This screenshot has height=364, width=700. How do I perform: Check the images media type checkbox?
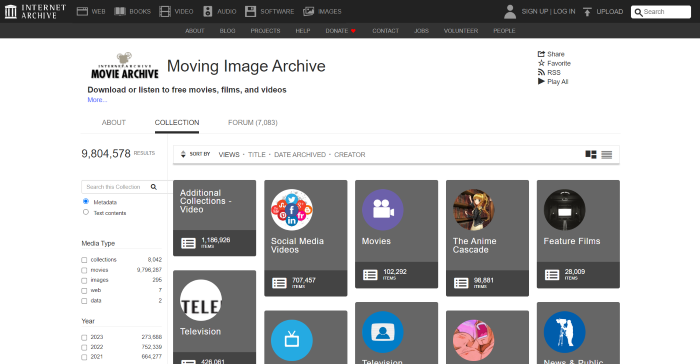tap(84, 280)
